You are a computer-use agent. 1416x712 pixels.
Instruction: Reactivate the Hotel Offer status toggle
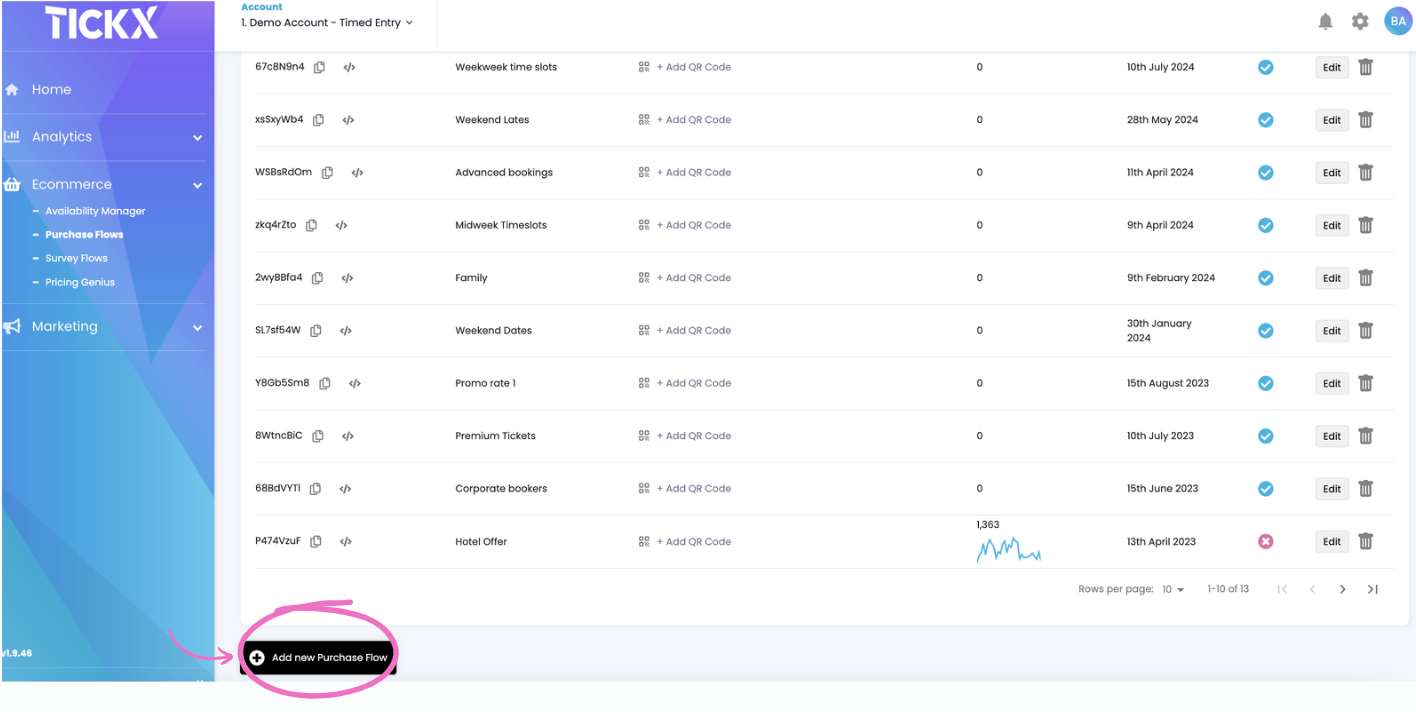(1265, 541)
